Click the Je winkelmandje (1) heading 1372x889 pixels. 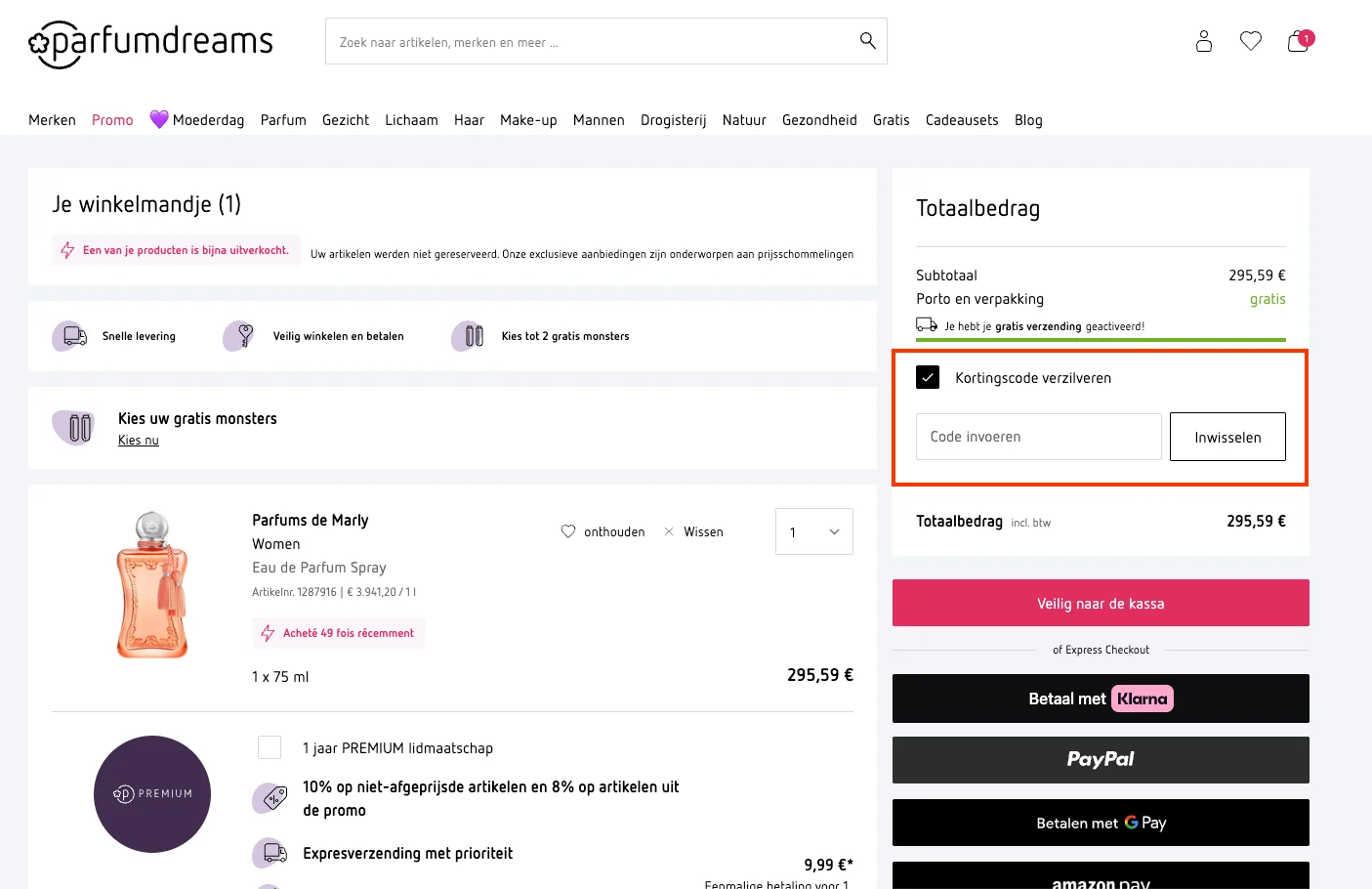(146, 204)
